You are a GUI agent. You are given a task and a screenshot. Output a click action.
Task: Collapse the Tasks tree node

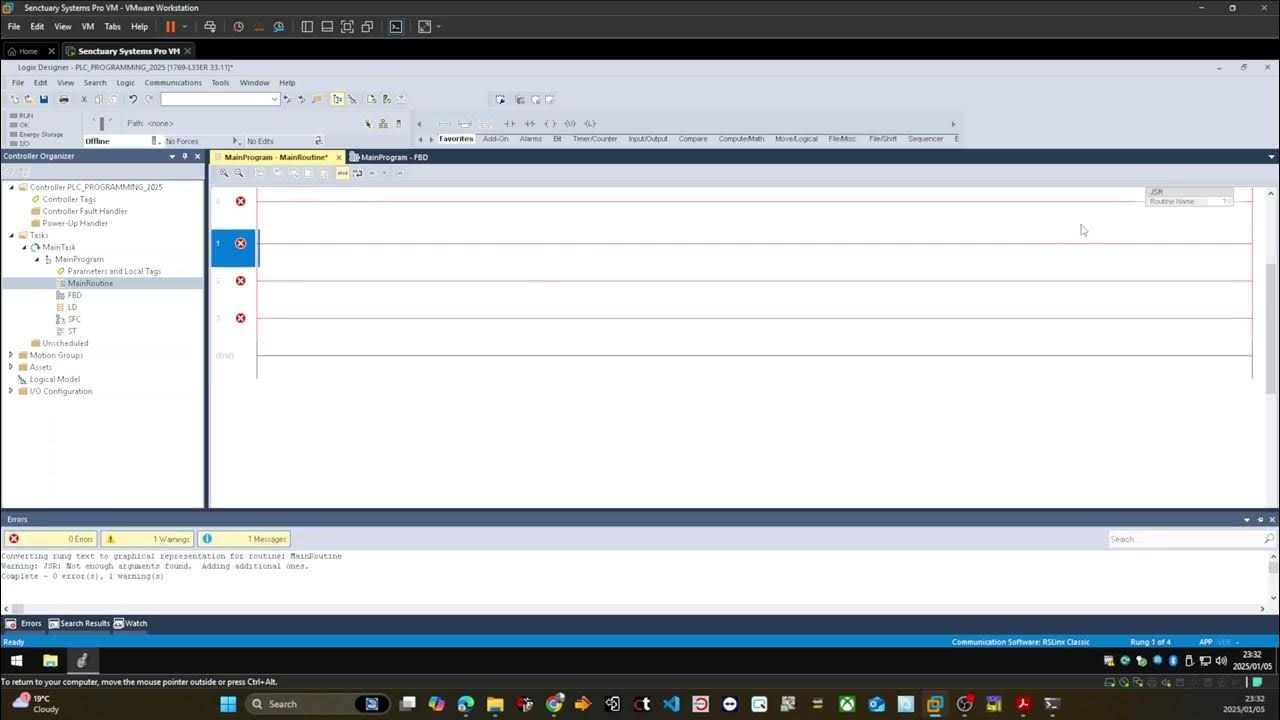click(11, 235)
